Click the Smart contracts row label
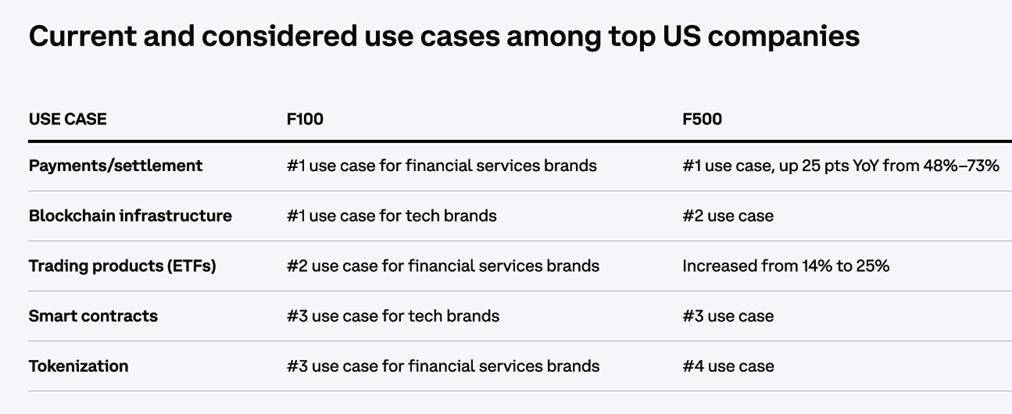This screenshot has height=414, width=1012. (x=93, y=316)
